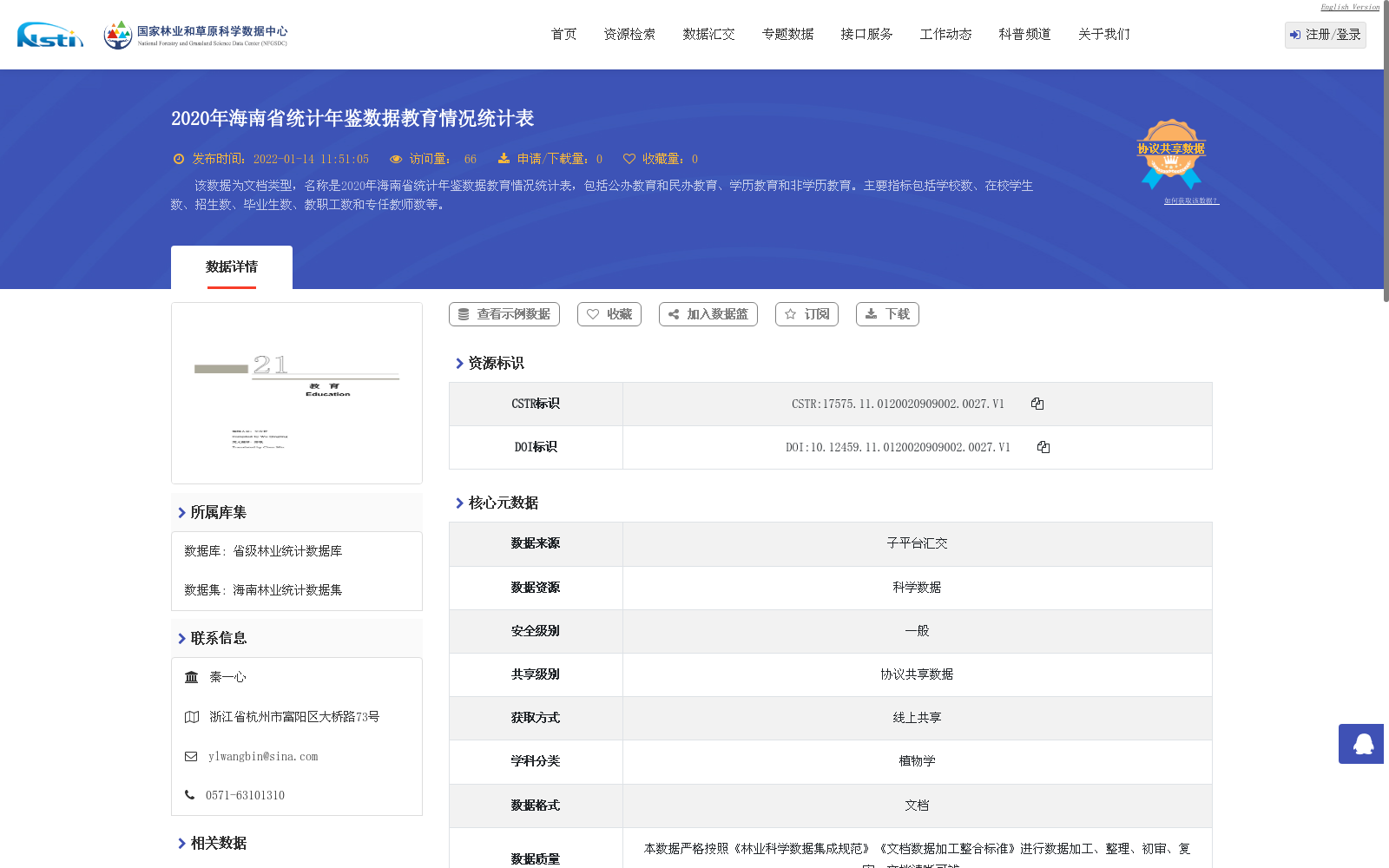Click the envelope icon beside ylwangbin@sina.com
1389x868 pixels.
pos(191,756)
